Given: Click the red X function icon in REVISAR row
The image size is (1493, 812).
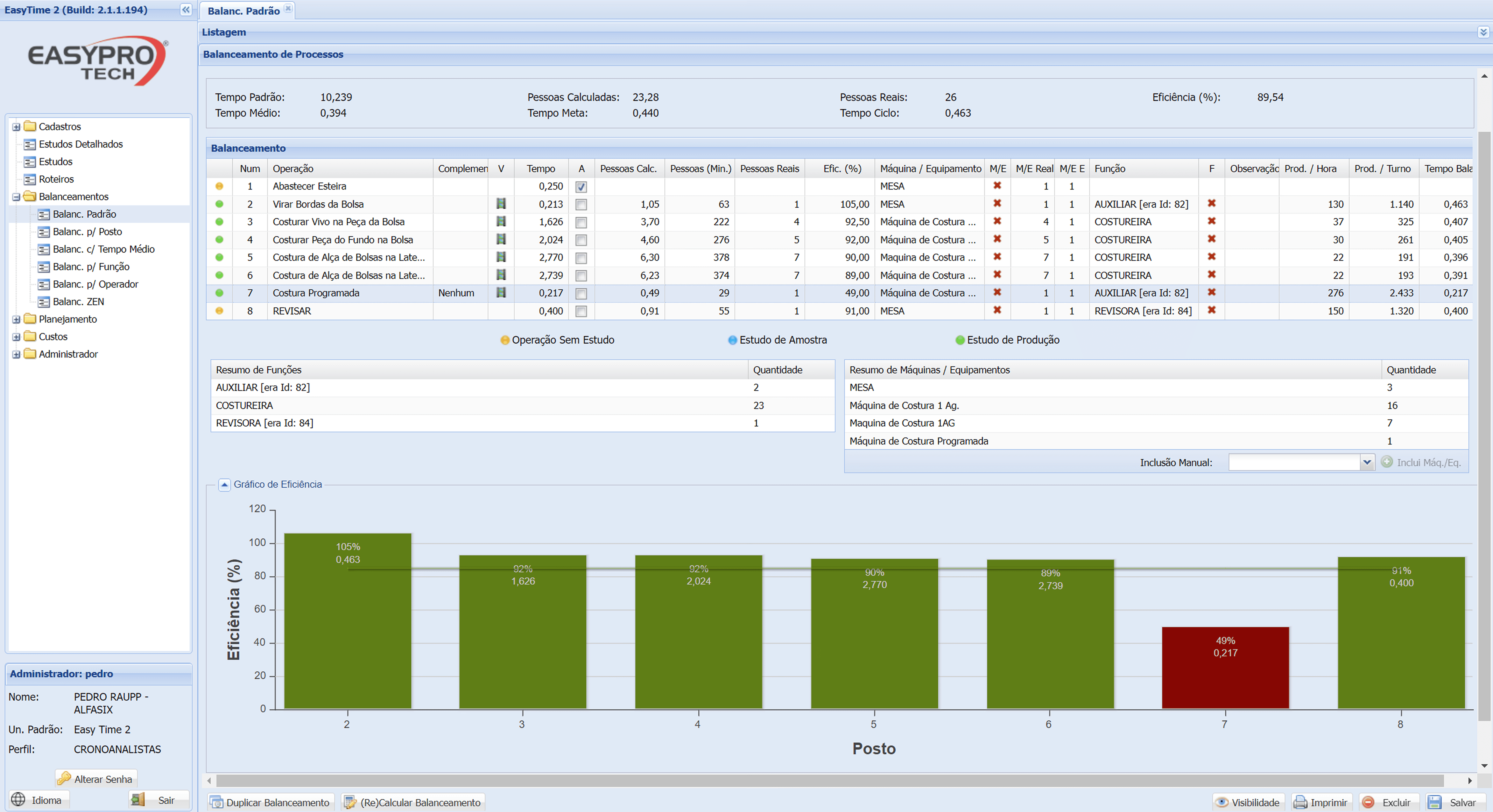Looking at the screenshot, I should click(1211, 310).
